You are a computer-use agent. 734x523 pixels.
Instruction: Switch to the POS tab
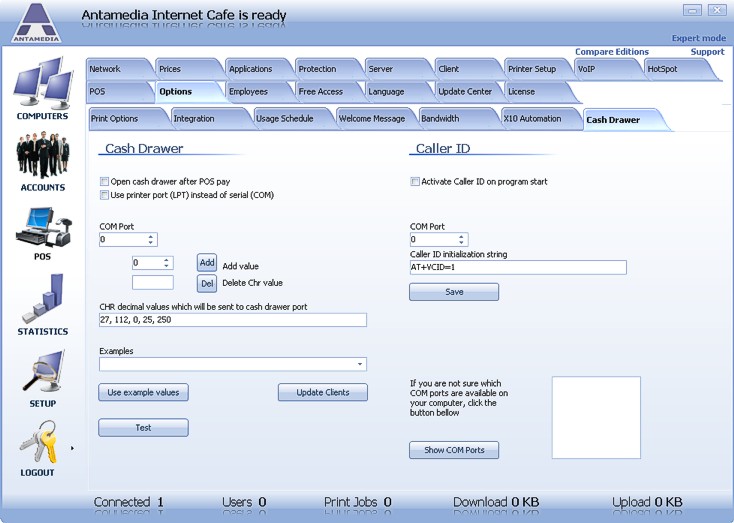pyautogui.click(x=119, y=92)
